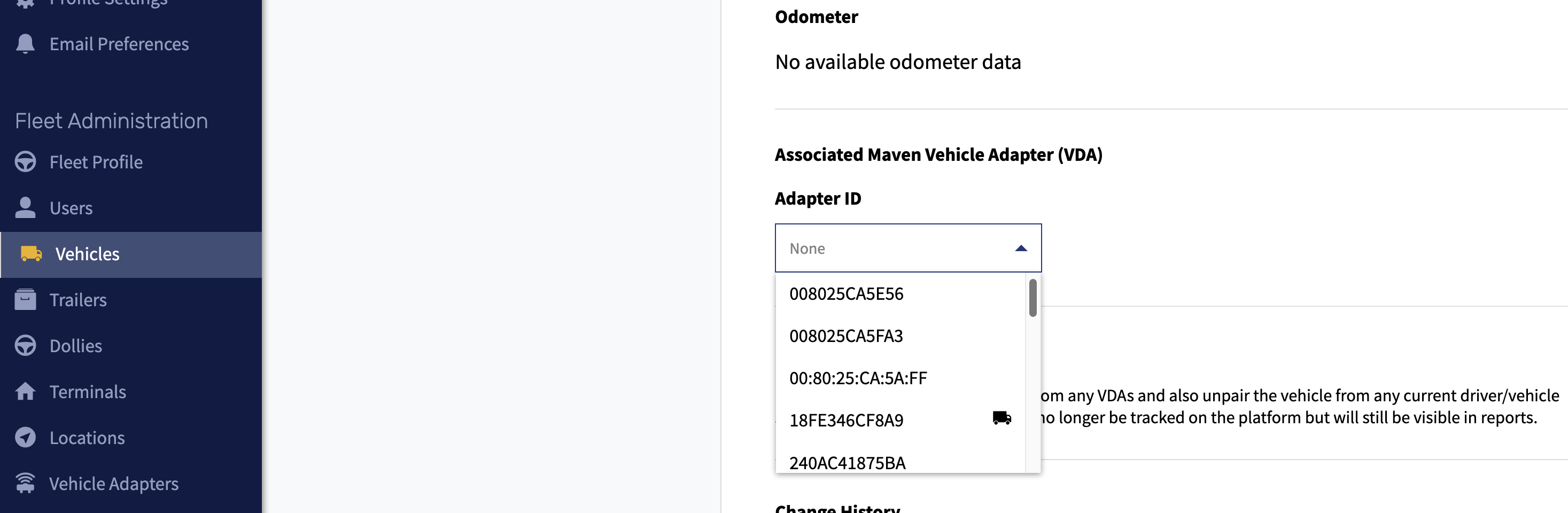Click the Vehicle Adapters wifi icon

[25, 483]
